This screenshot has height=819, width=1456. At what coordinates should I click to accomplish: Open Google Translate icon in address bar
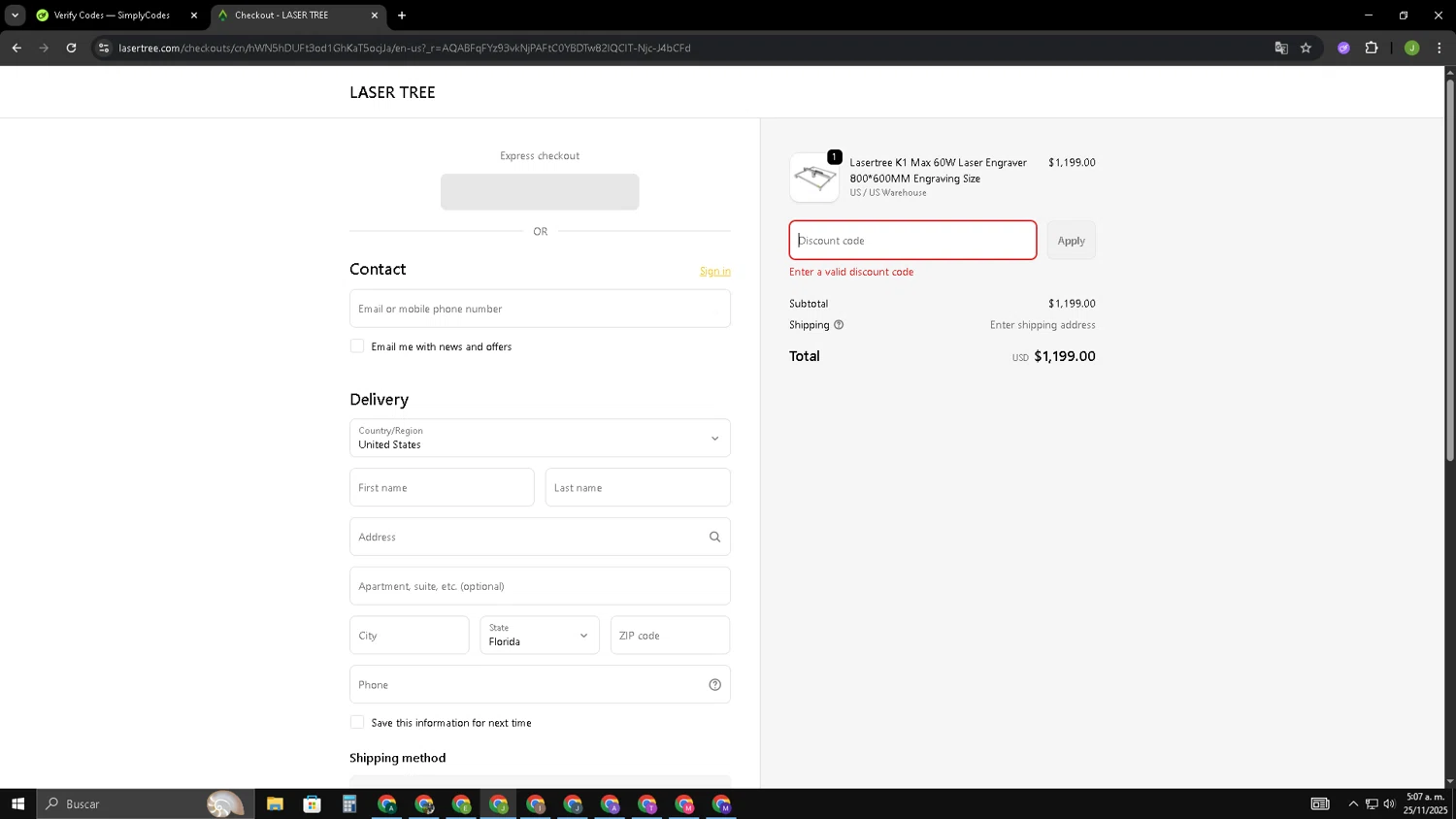1281,48
